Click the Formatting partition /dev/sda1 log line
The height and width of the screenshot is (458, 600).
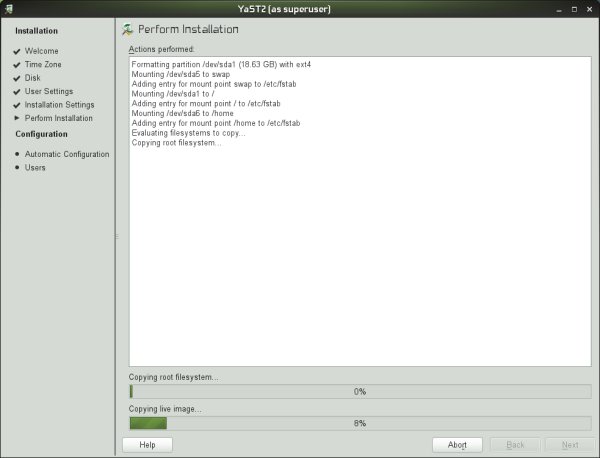pos(221,64)
